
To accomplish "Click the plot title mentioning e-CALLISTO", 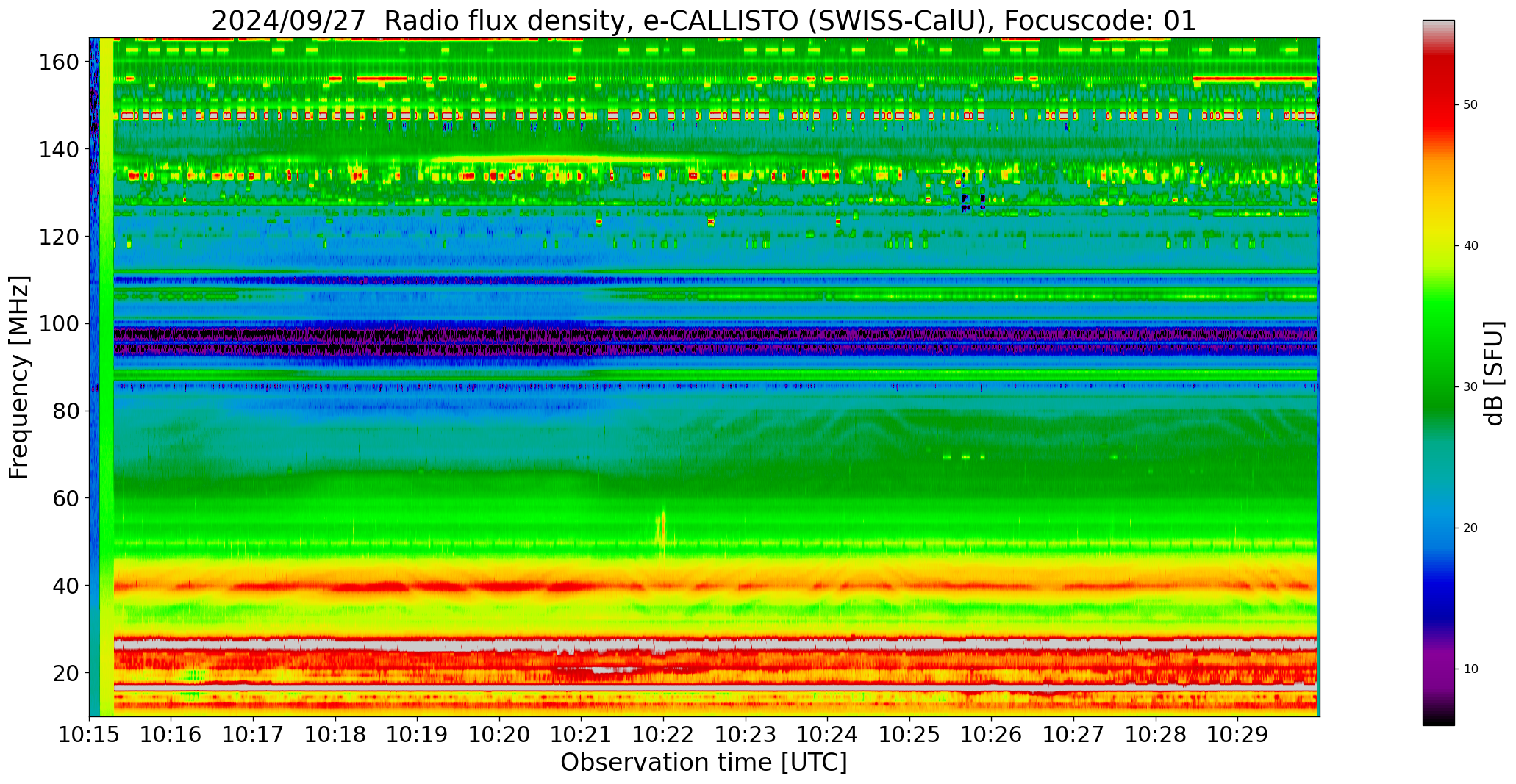I will (704, 21).
